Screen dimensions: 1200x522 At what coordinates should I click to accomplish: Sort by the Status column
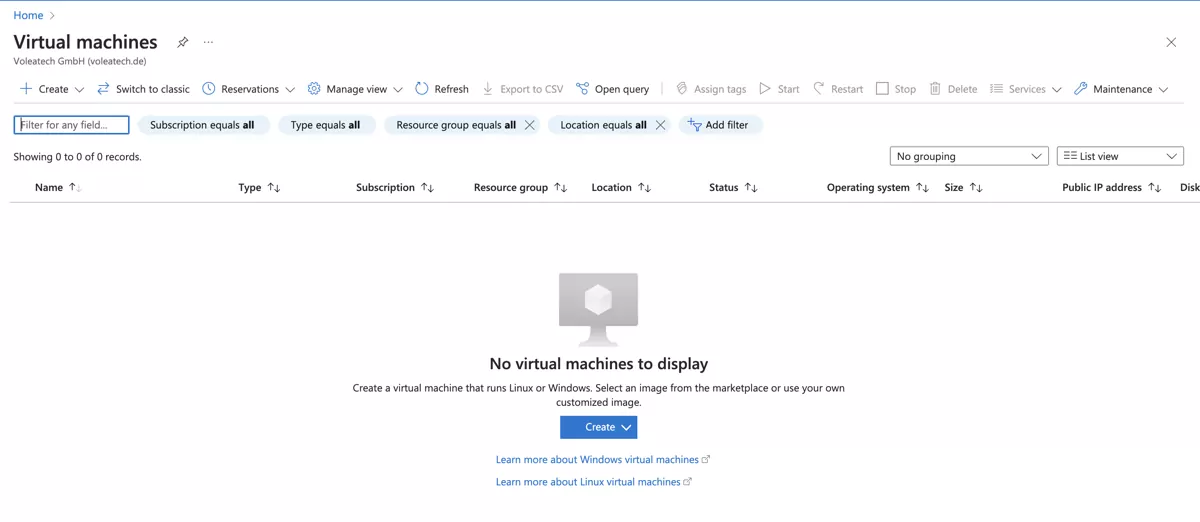[x=734, y=187]
